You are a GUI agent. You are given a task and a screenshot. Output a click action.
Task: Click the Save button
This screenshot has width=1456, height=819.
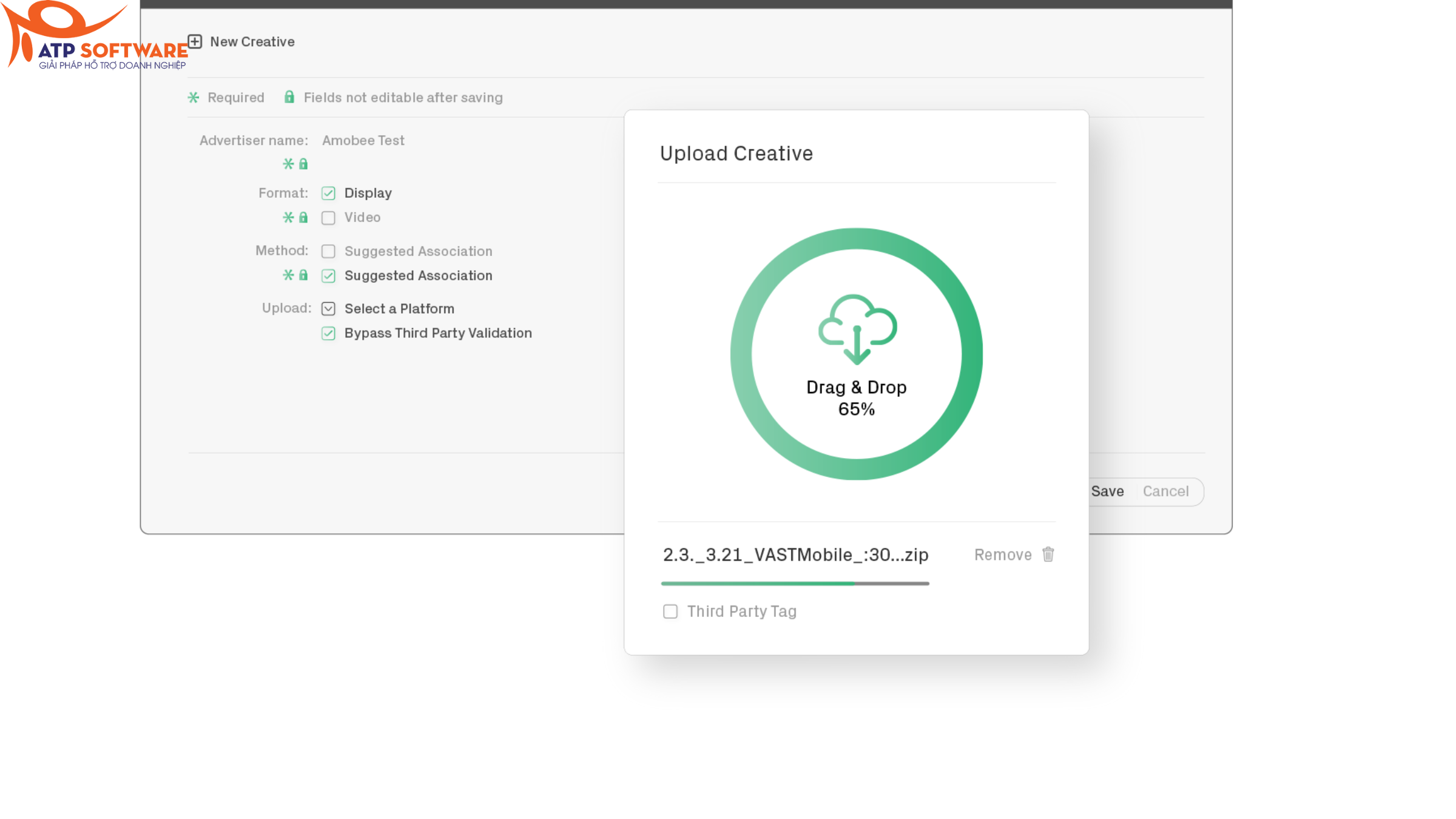pos(1107,491)
